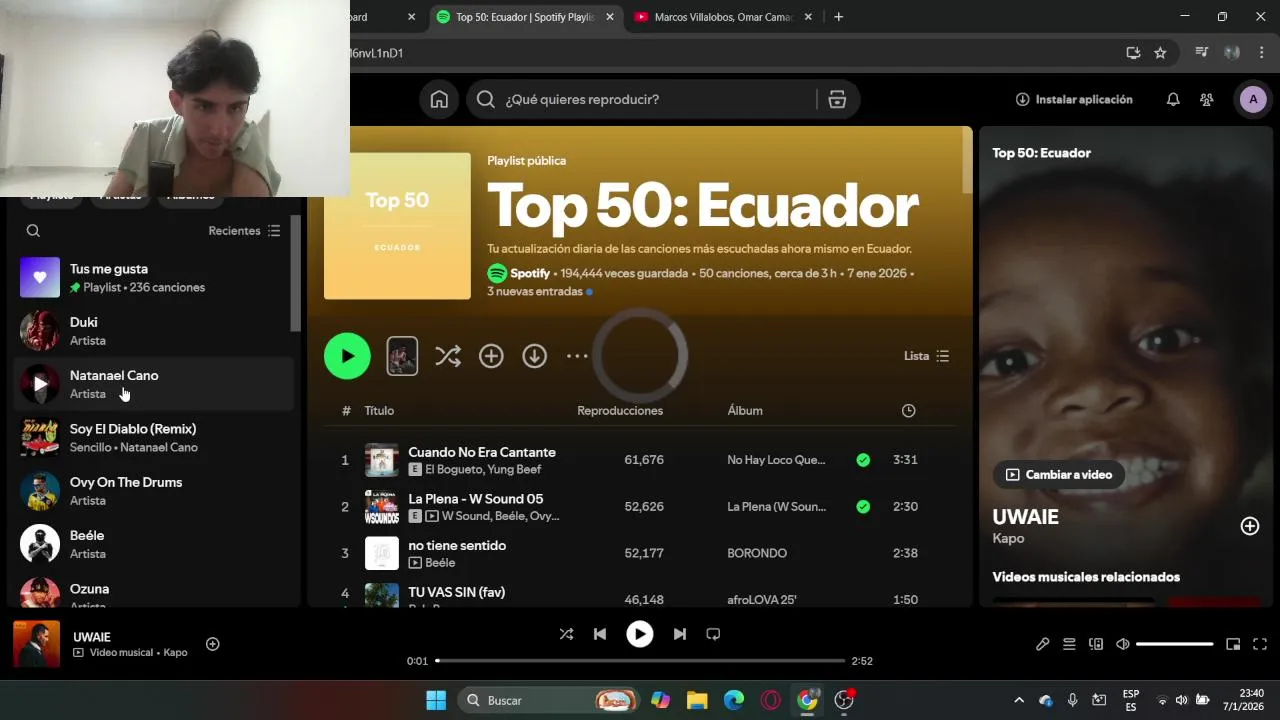The image size is (1280, 720).
Task: Sort by Reproducciones column header
Action: pos(620,411)
